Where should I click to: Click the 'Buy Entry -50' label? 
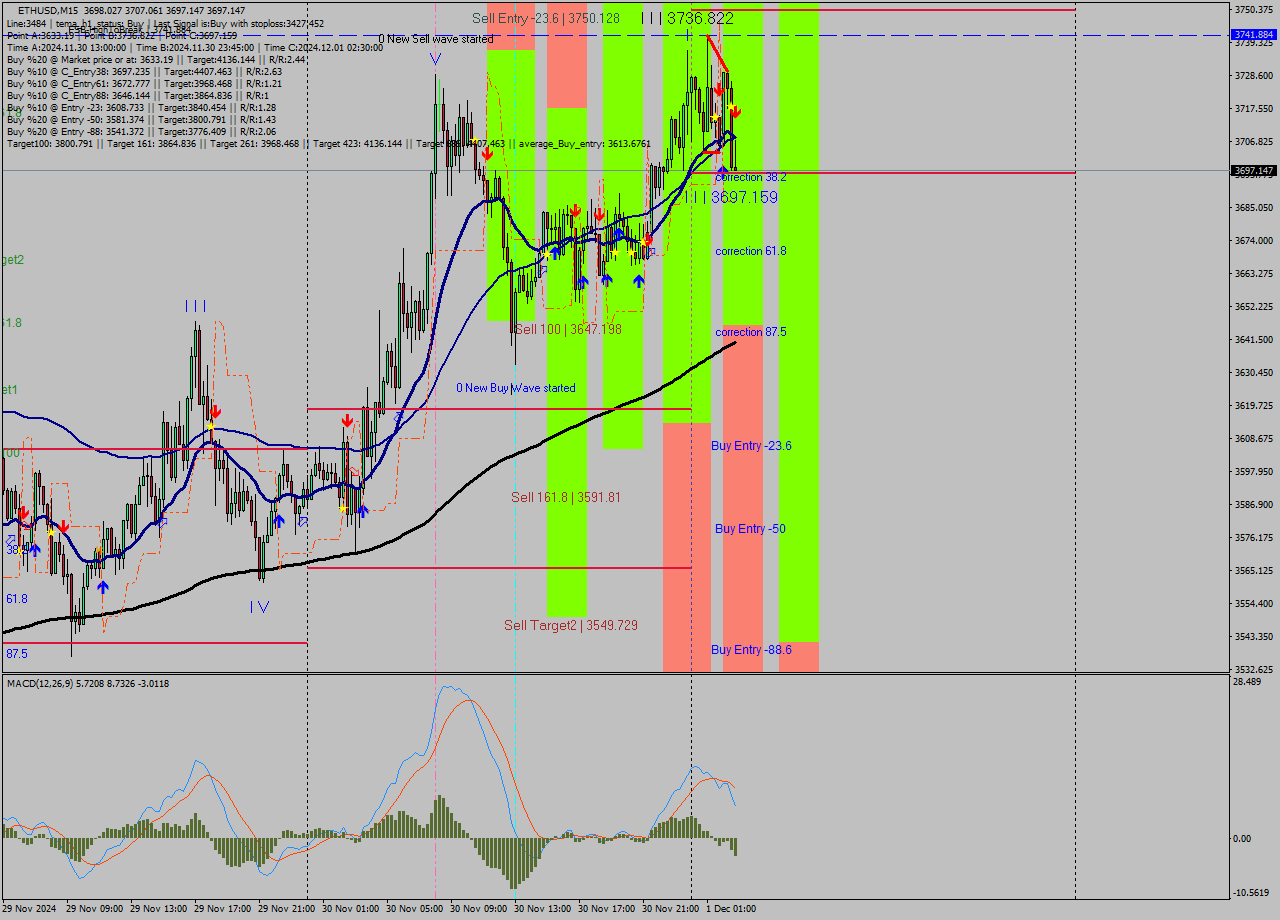(x=750, y=529)
